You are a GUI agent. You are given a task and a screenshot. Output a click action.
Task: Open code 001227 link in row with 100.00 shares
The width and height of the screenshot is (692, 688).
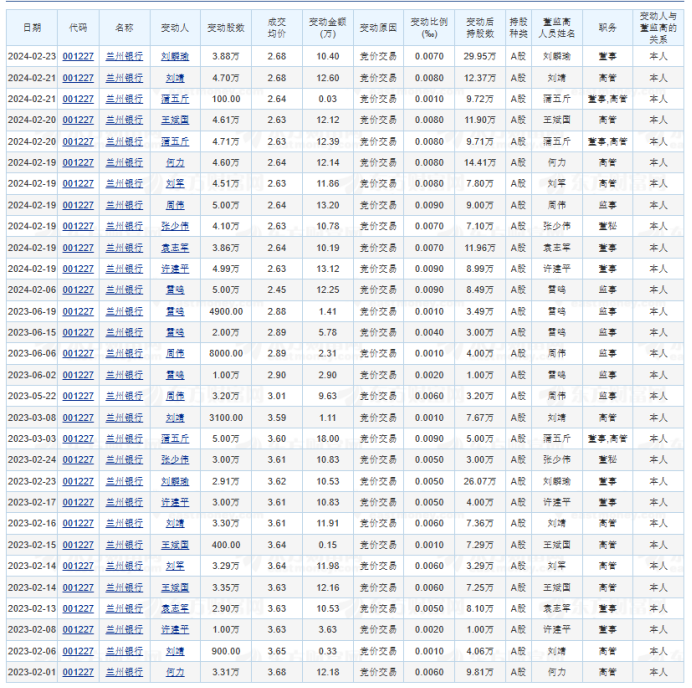(78, 99)
